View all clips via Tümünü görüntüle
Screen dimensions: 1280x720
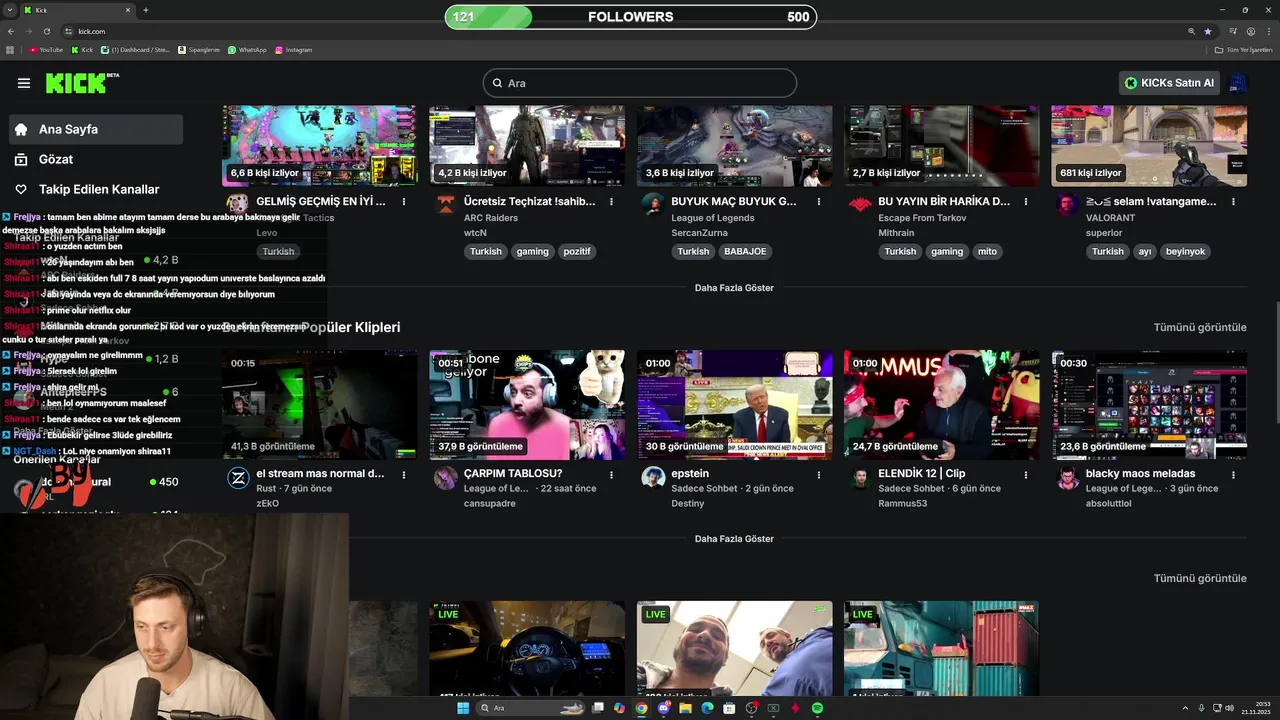(1200, 328)
